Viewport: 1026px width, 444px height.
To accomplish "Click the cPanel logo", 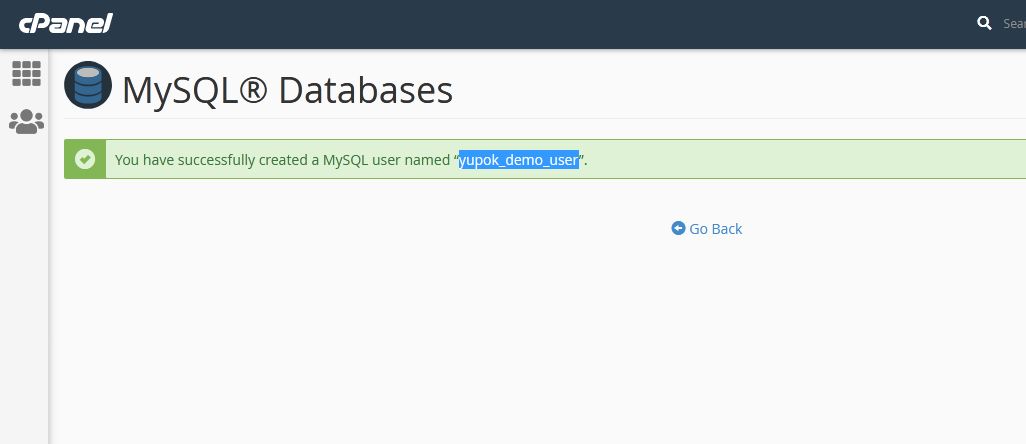I will click(x=65, y=24).
